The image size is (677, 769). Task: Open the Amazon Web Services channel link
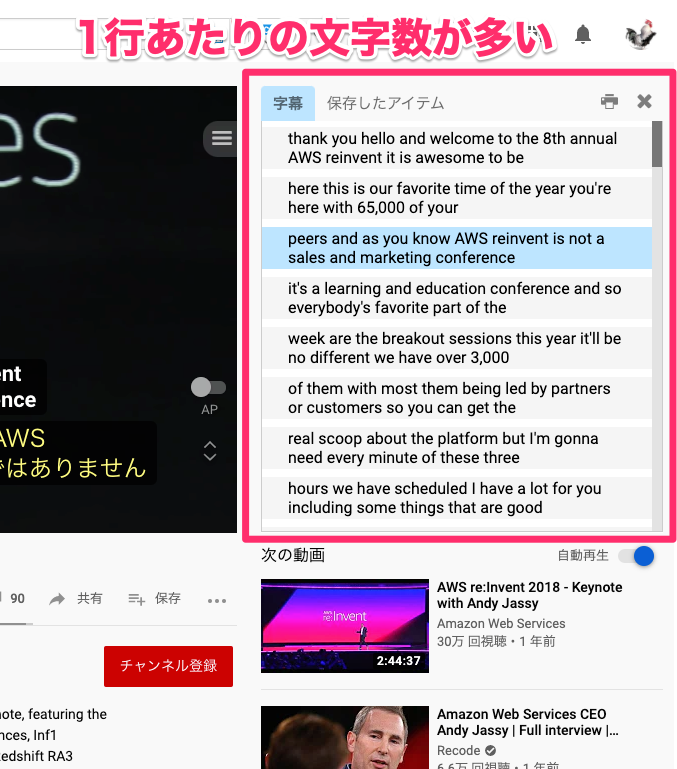coord(501,623)
